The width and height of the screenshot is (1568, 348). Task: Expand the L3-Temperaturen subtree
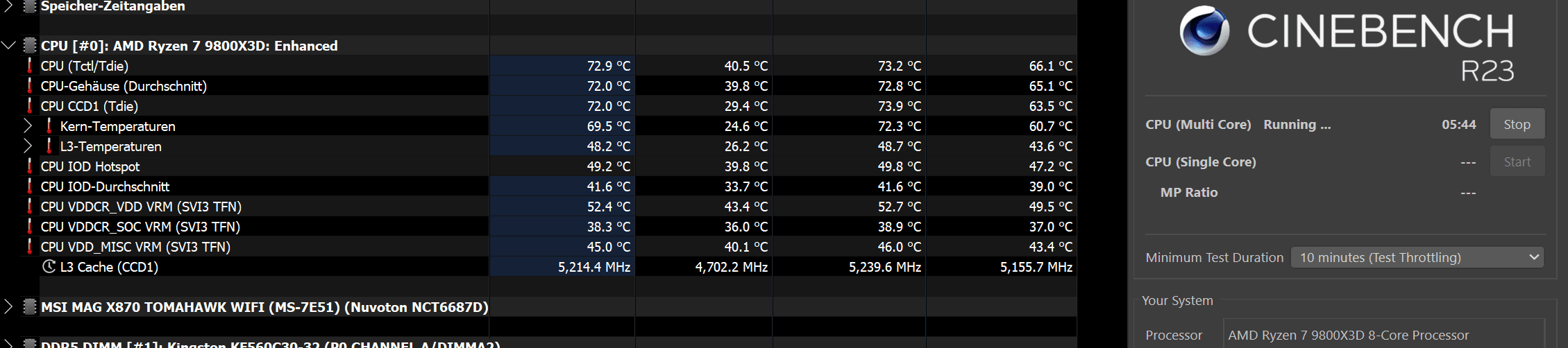tap(28, 146)
